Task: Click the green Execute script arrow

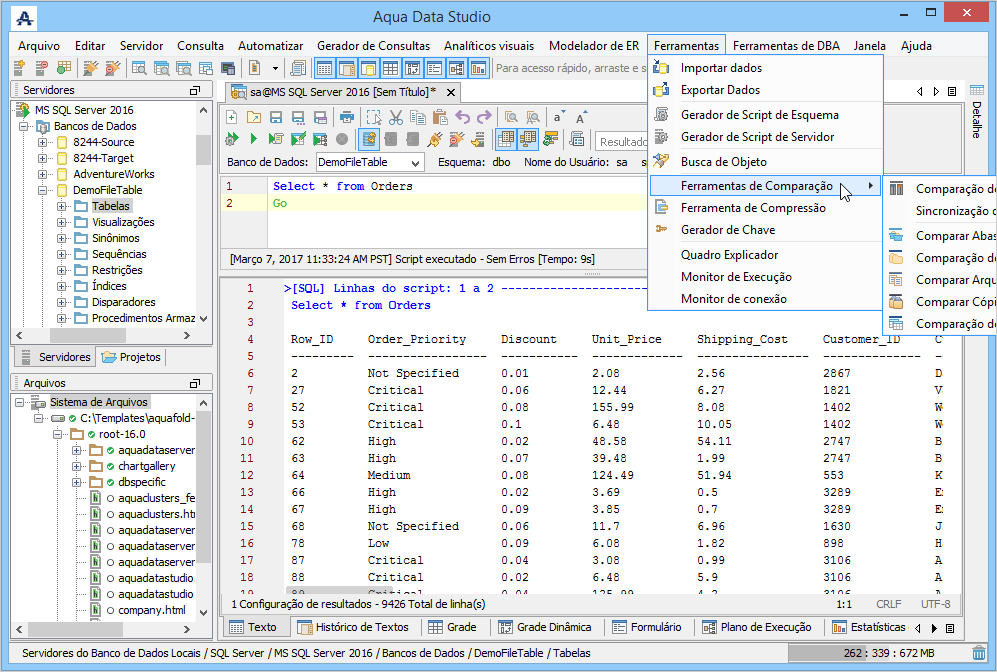Action: click(253, 139)
